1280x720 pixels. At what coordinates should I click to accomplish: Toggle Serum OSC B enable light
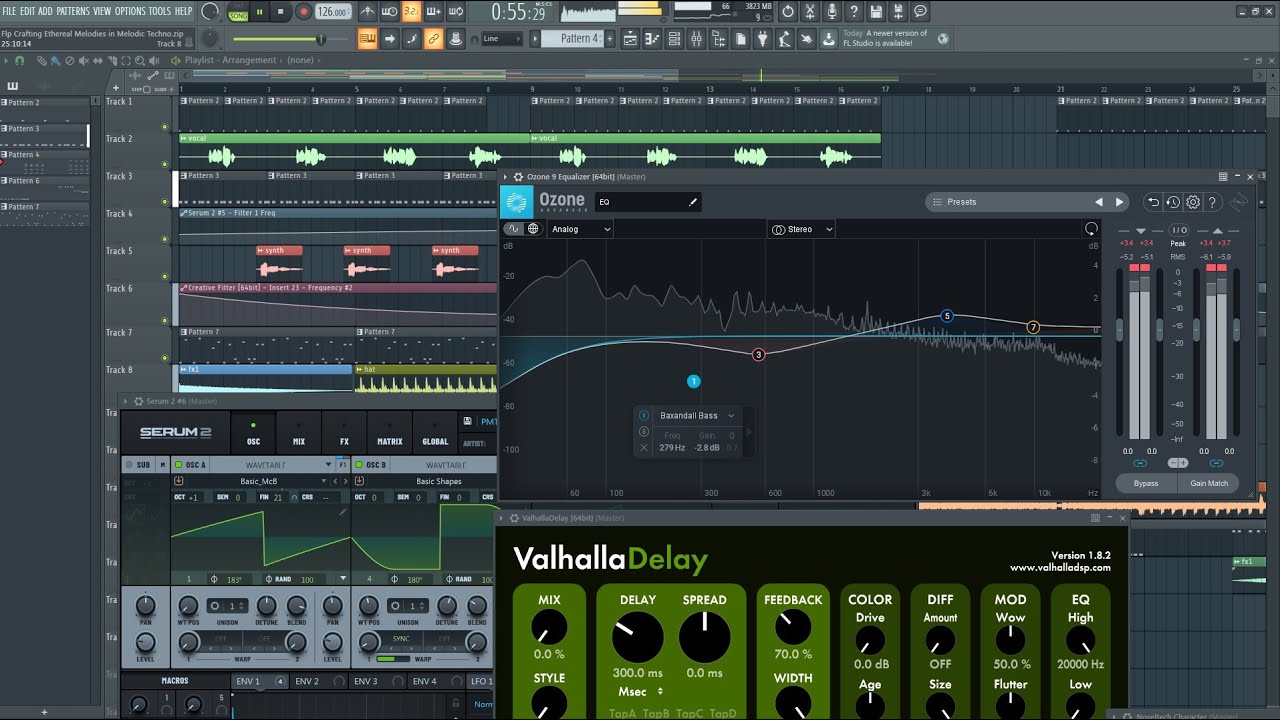point(359,465)
